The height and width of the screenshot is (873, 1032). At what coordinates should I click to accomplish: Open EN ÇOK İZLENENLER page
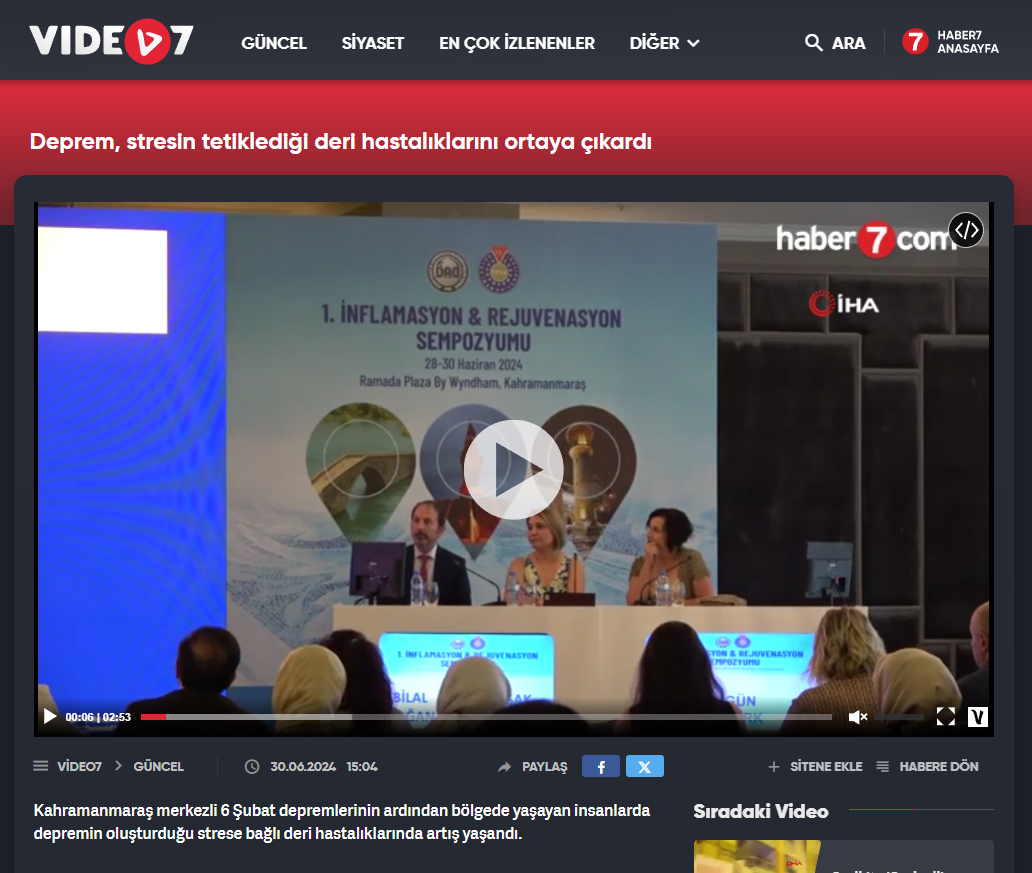coord(516,43)
